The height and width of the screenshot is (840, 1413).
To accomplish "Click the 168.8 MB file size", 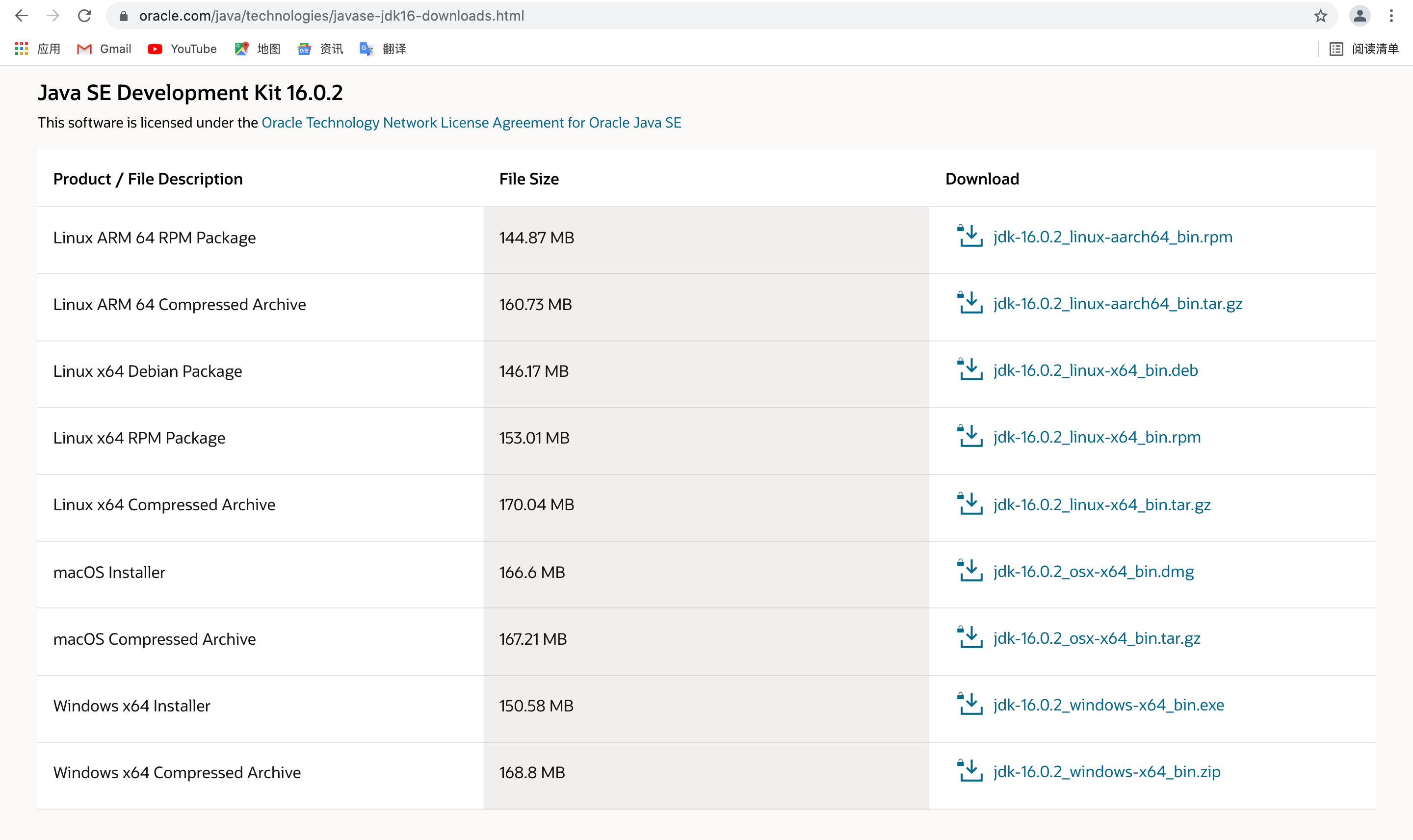I will tap(532, 773).
